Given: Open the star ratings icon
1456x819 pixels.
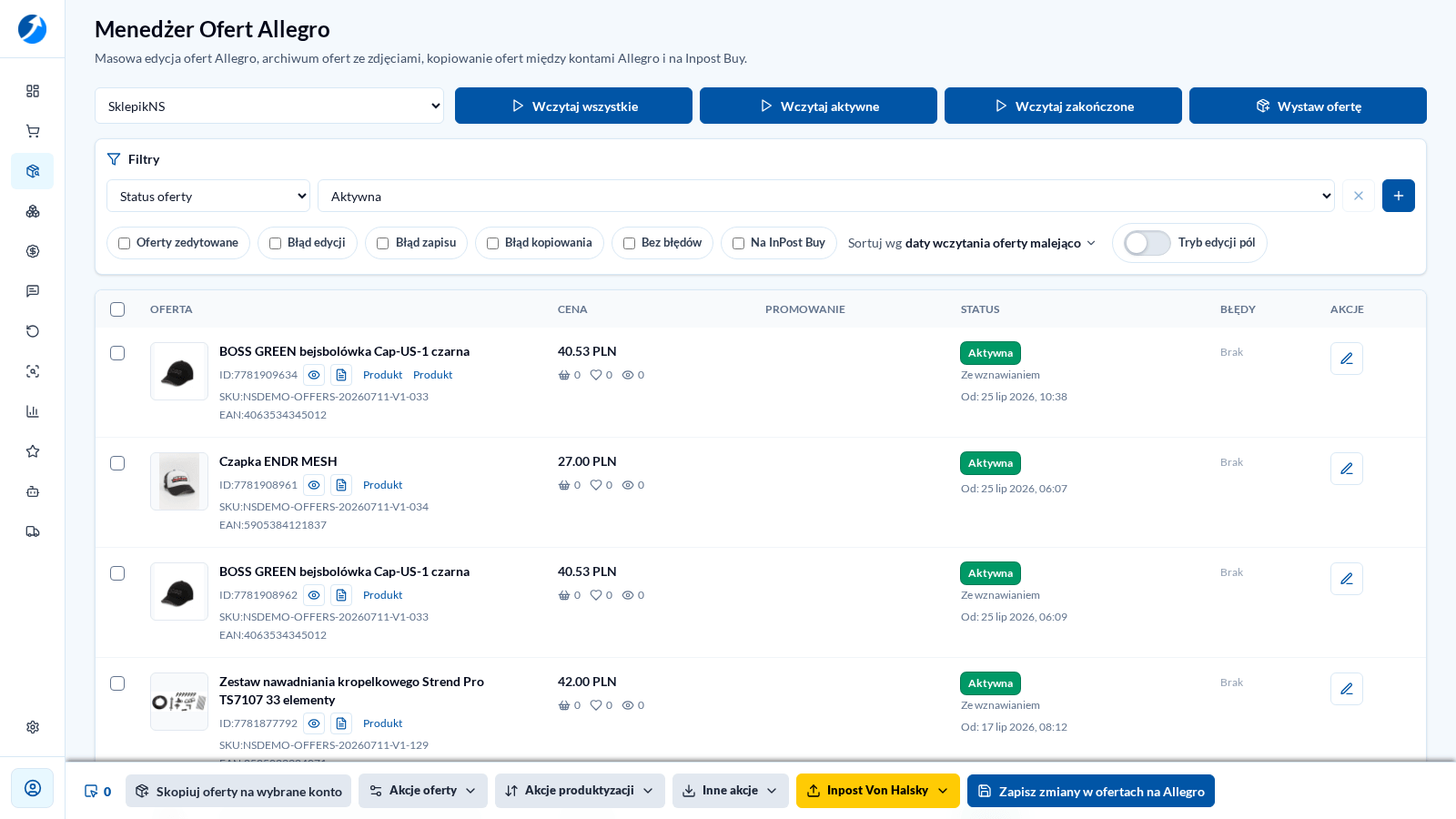Looking at the screenshot, I should tap(33, 451).
